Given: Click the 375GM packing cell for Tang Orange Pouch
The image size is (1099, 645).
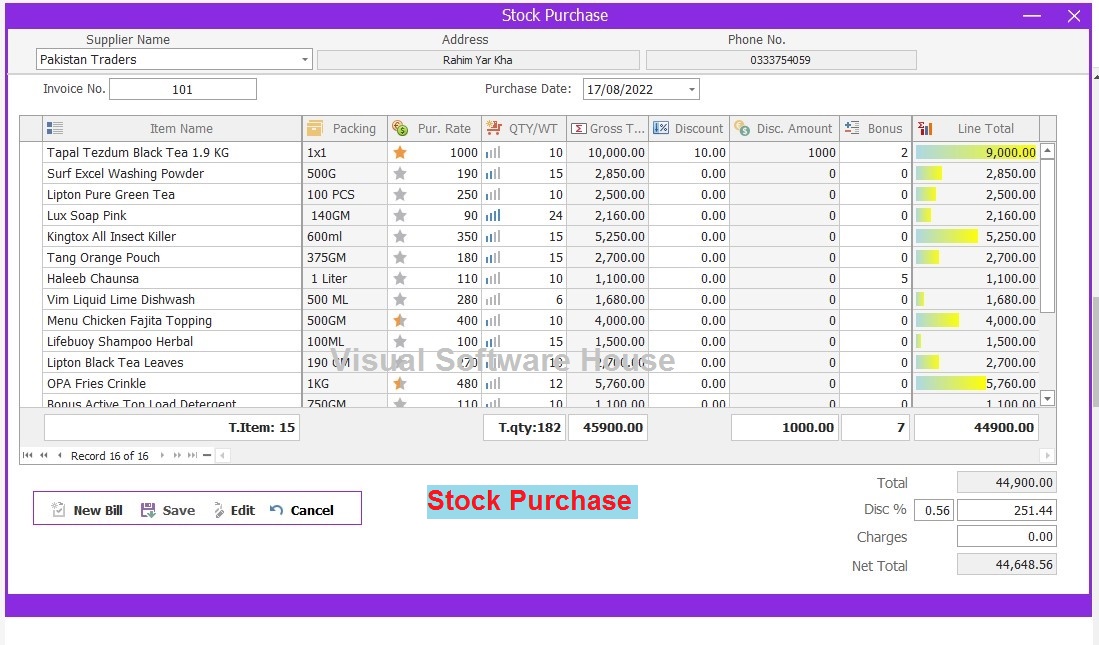Looking at the screenshot, I should pyautogui.click(x=345, y=257).
